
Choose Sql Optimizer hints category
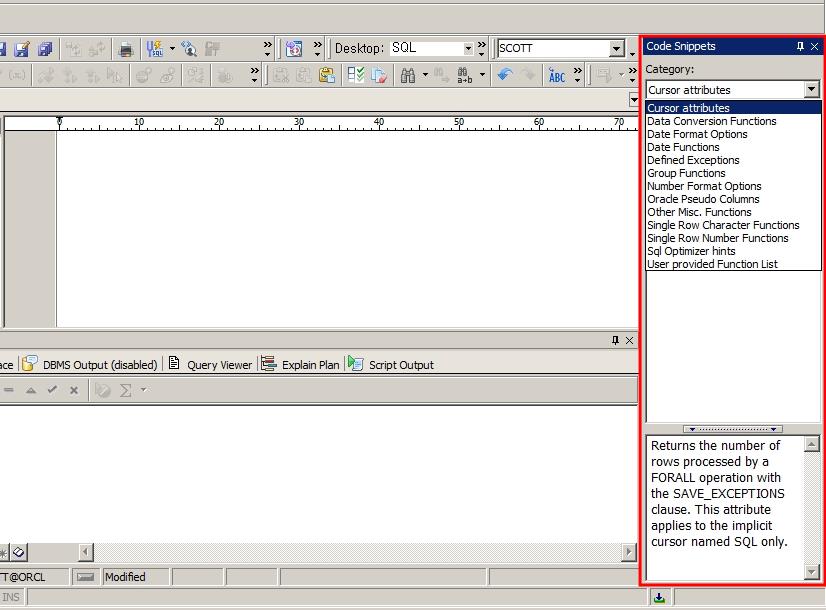tap(691, 251)
